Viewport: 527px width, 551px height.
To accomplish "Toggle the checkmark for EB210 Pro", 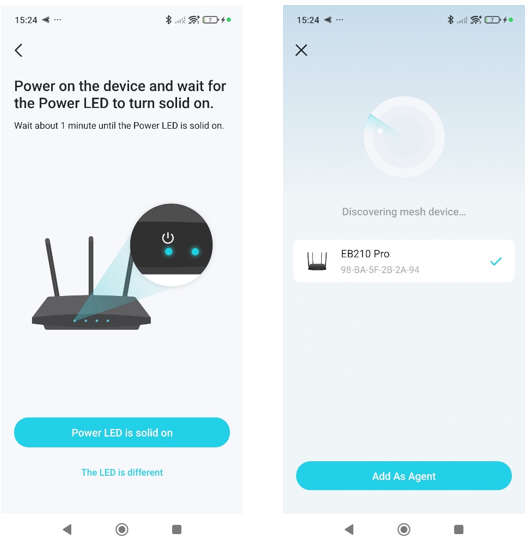I will click(x=496, y=261).
